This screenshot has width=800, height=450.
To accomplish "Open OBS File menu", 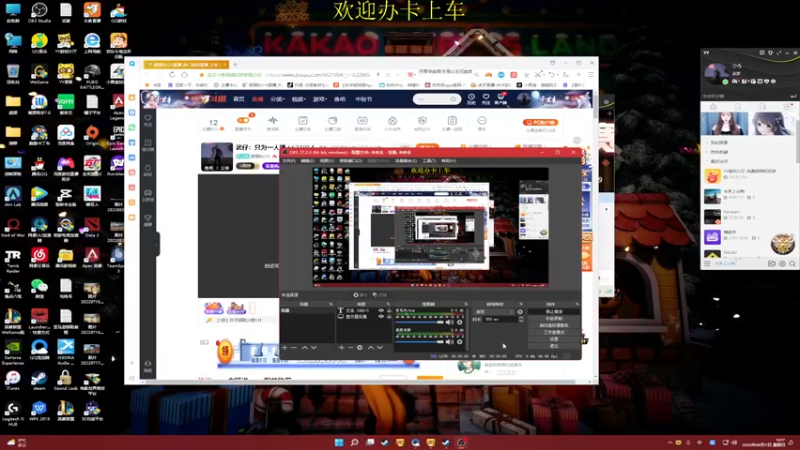I will (289, 161).
